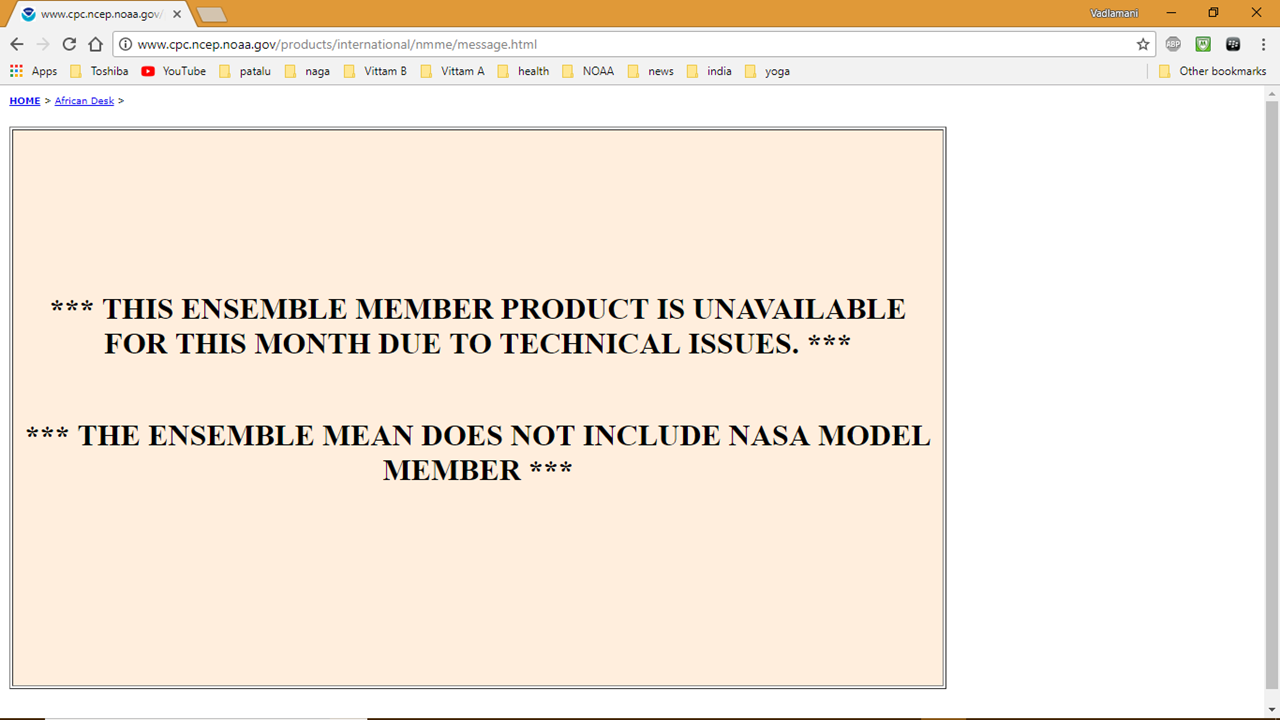Open the Apps shortcut in bookmarks bar
Screen dimensions: 1280x720
pyautogui.click(x=34, y=71)
